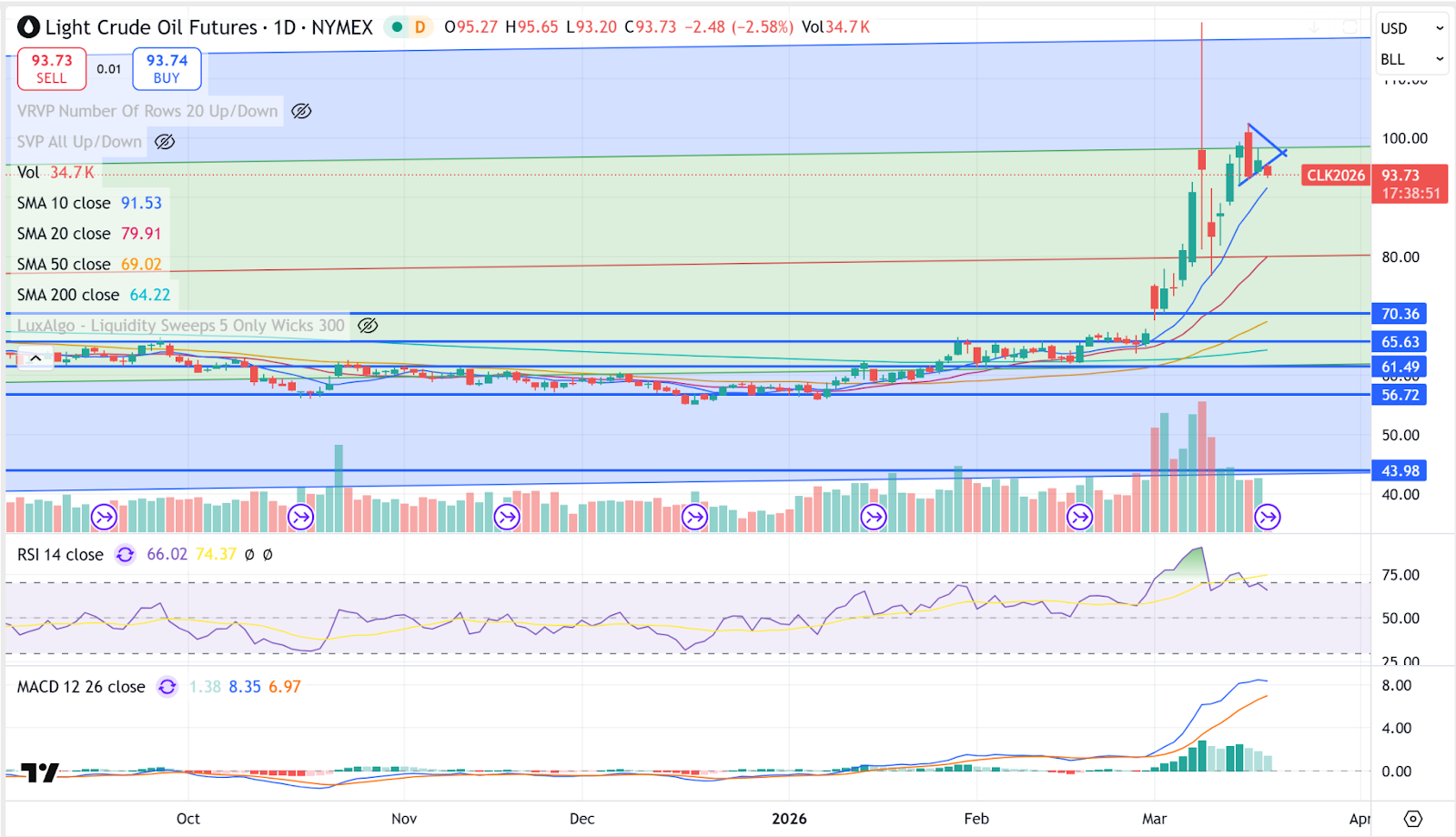1456x837 pixels.
Task: Click the 93.74 BUY button
Action: [x=167, y=69]
